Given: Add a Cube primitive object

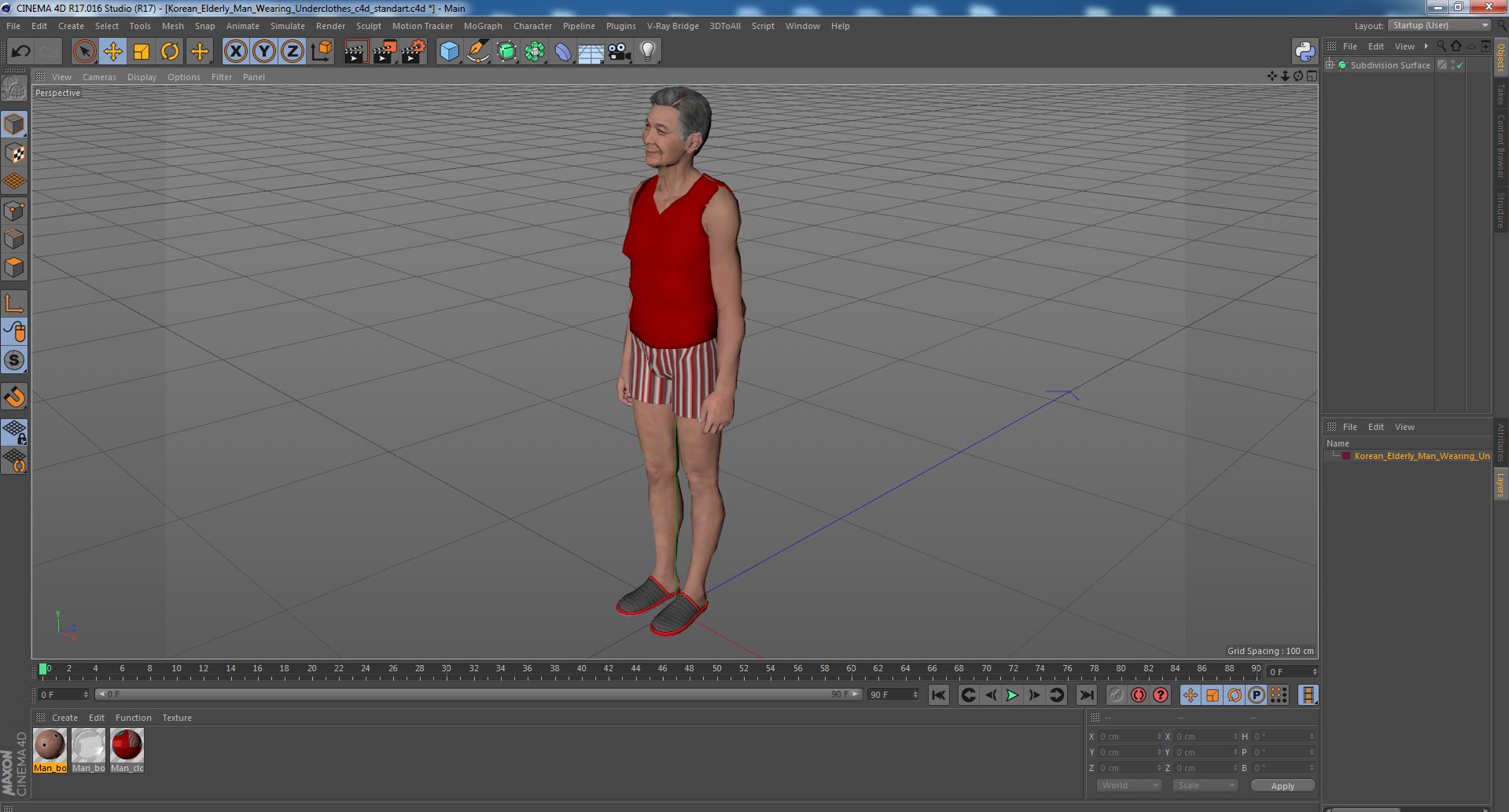Looking at the screenshot, I should pyautogui.click(x=449, y=52).
